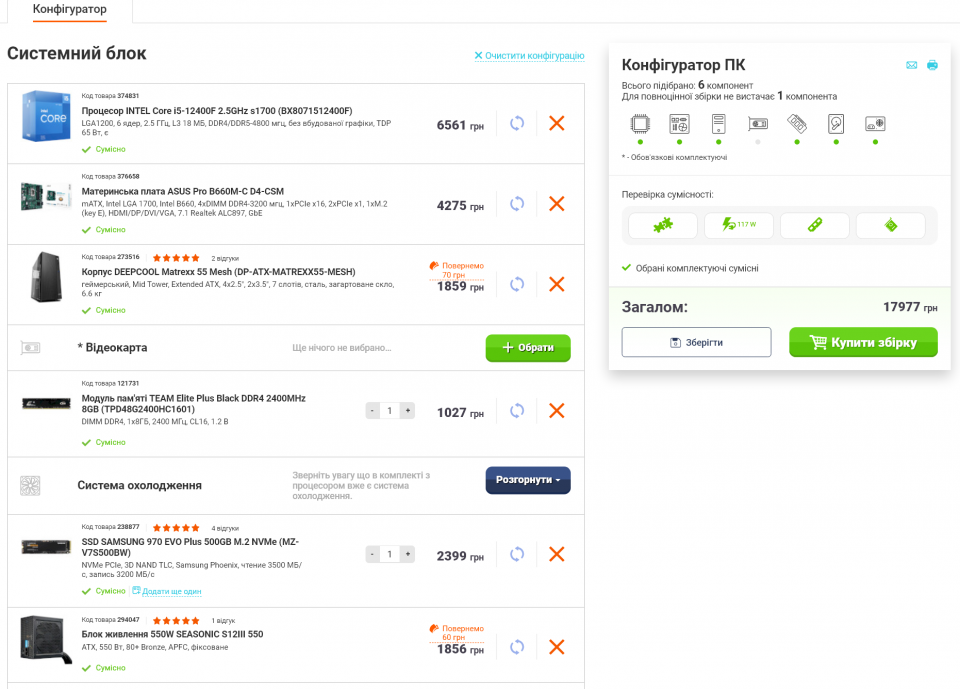Screen dimensions: 960x689
Task: Click the puzzle-piece compatibility check icon
Action: pyautogui.click(x=663, y=225)
